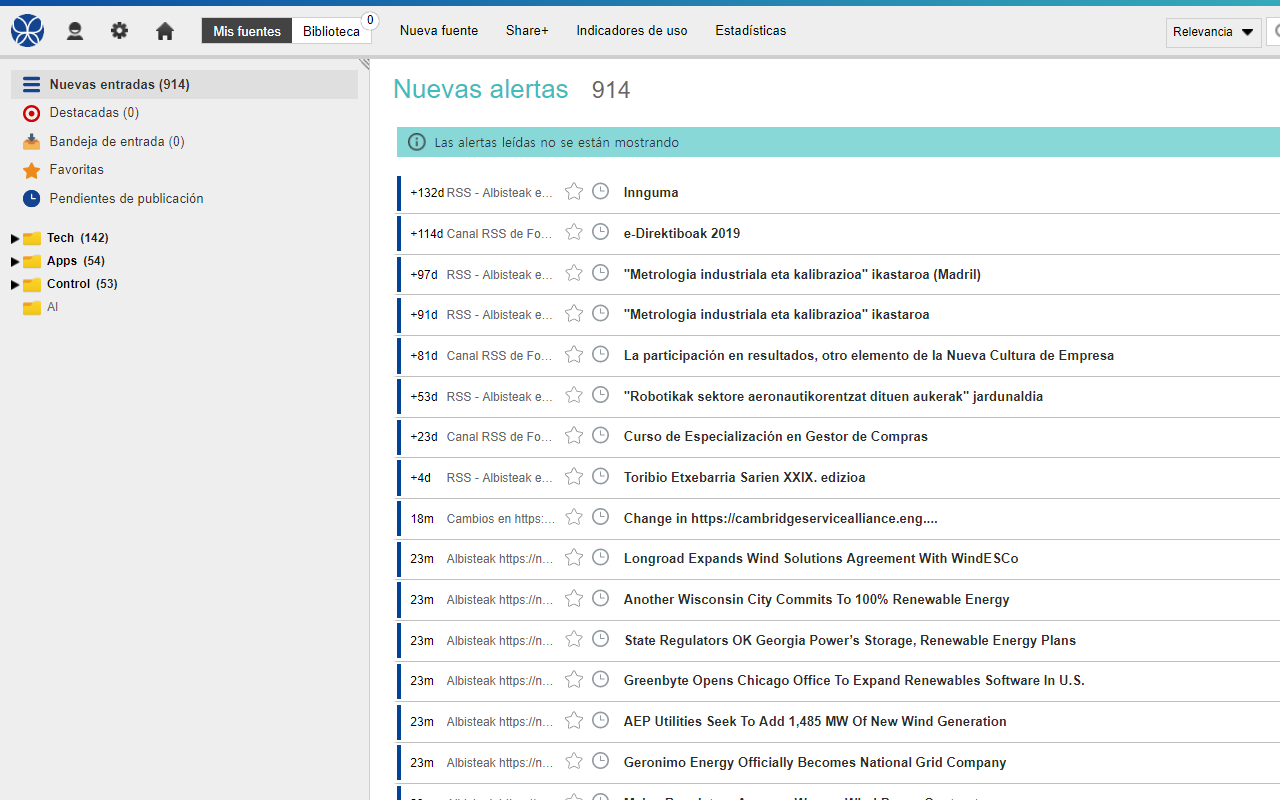Open Bandeja de entrada inbox item
1280x800 pixels.
116,142
